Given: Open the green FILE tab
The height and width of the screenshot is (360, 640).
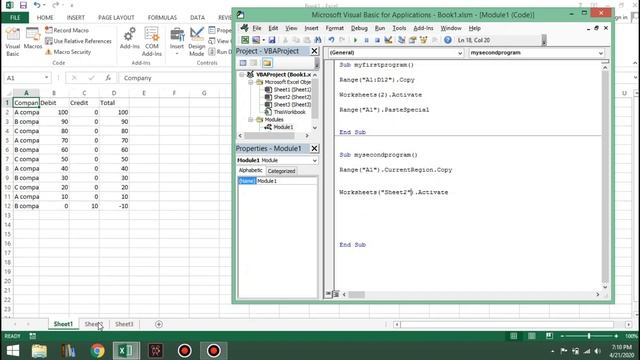Looking at the screenshot, I should (15, 18).
